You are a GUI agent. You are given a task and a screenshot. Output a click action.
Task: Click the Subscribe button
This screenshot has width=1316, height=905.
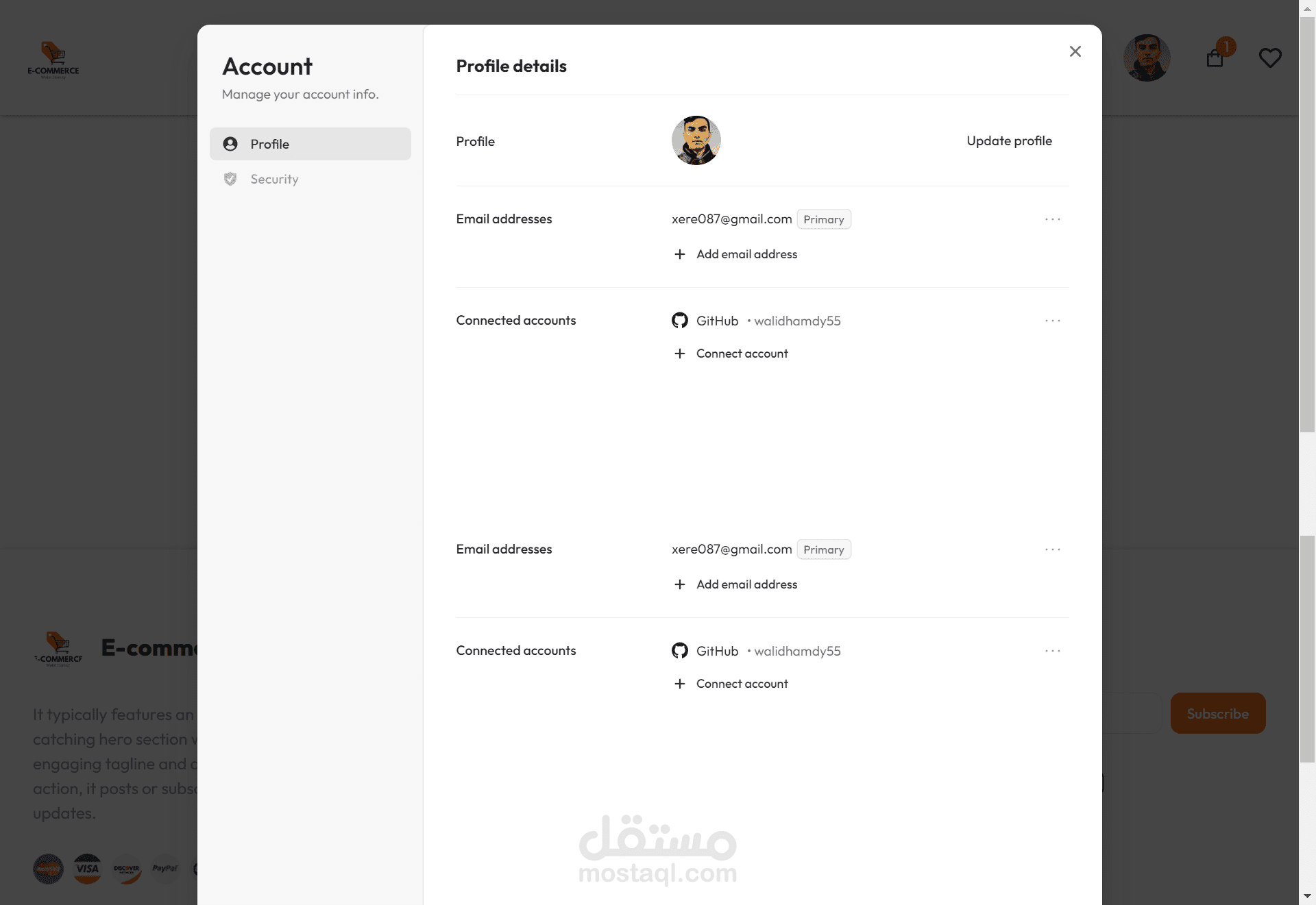pyautogui.click(x=1217, y=713)
